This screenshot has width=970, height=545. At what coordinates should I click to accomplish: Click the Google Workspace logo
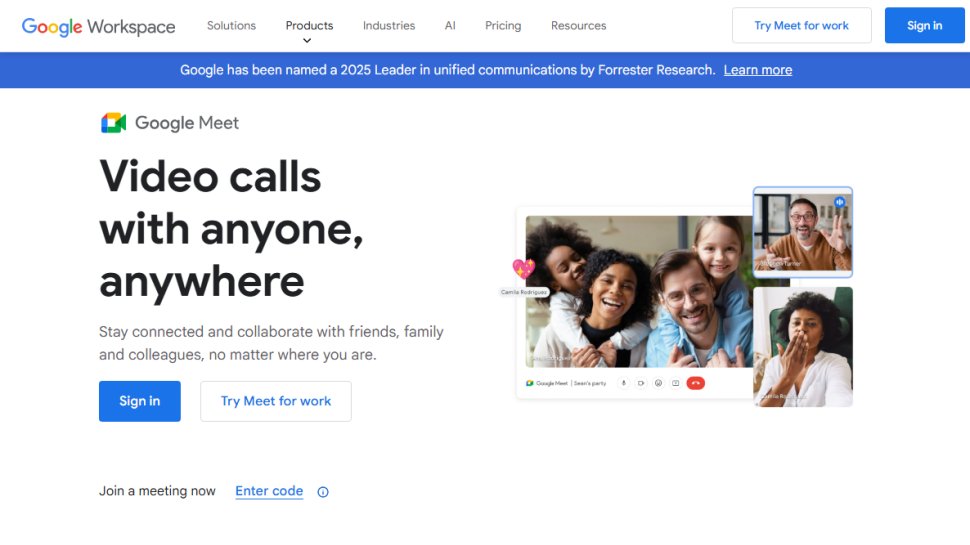click(x=98, y=26)
